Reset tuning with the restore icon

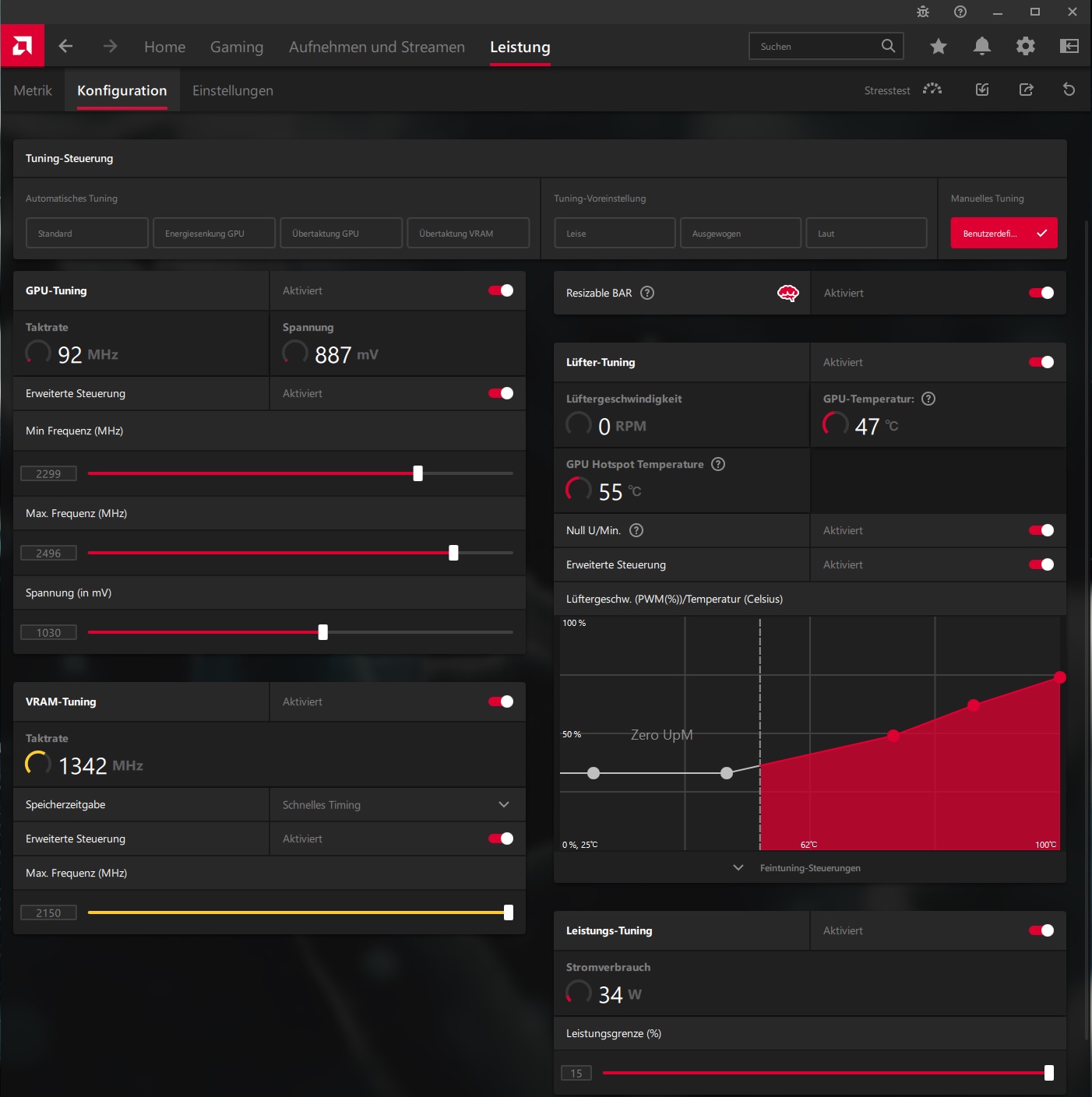tap(1069, 90)
